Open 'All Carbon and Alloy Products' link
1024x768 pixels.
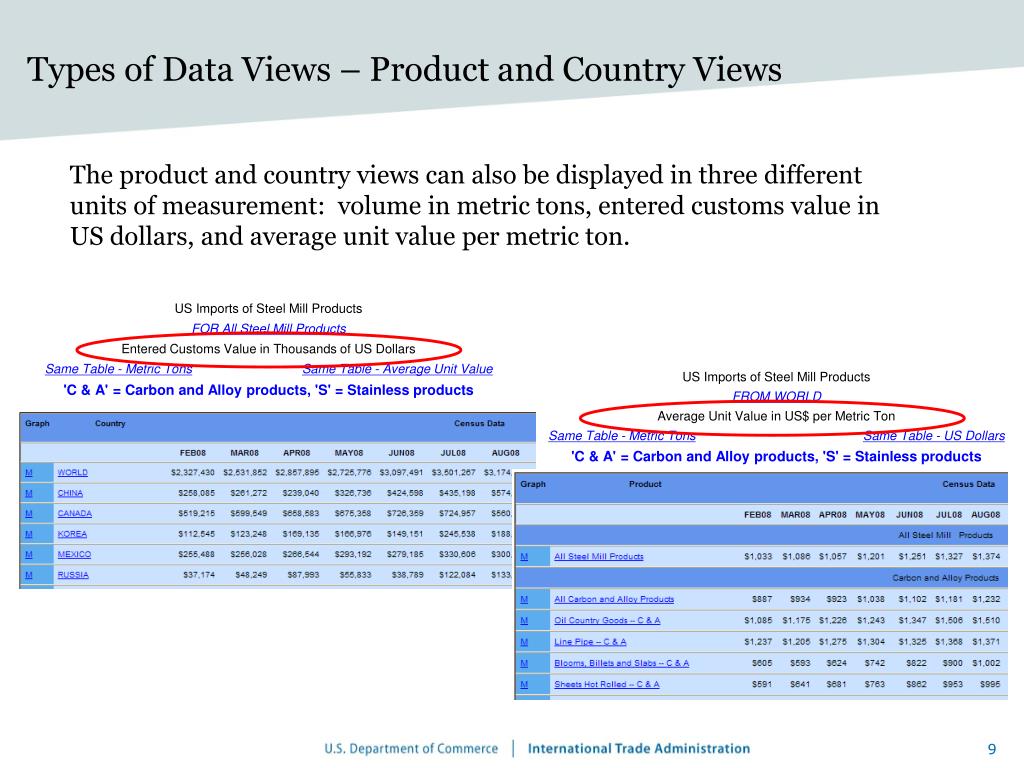click(614, 599)
